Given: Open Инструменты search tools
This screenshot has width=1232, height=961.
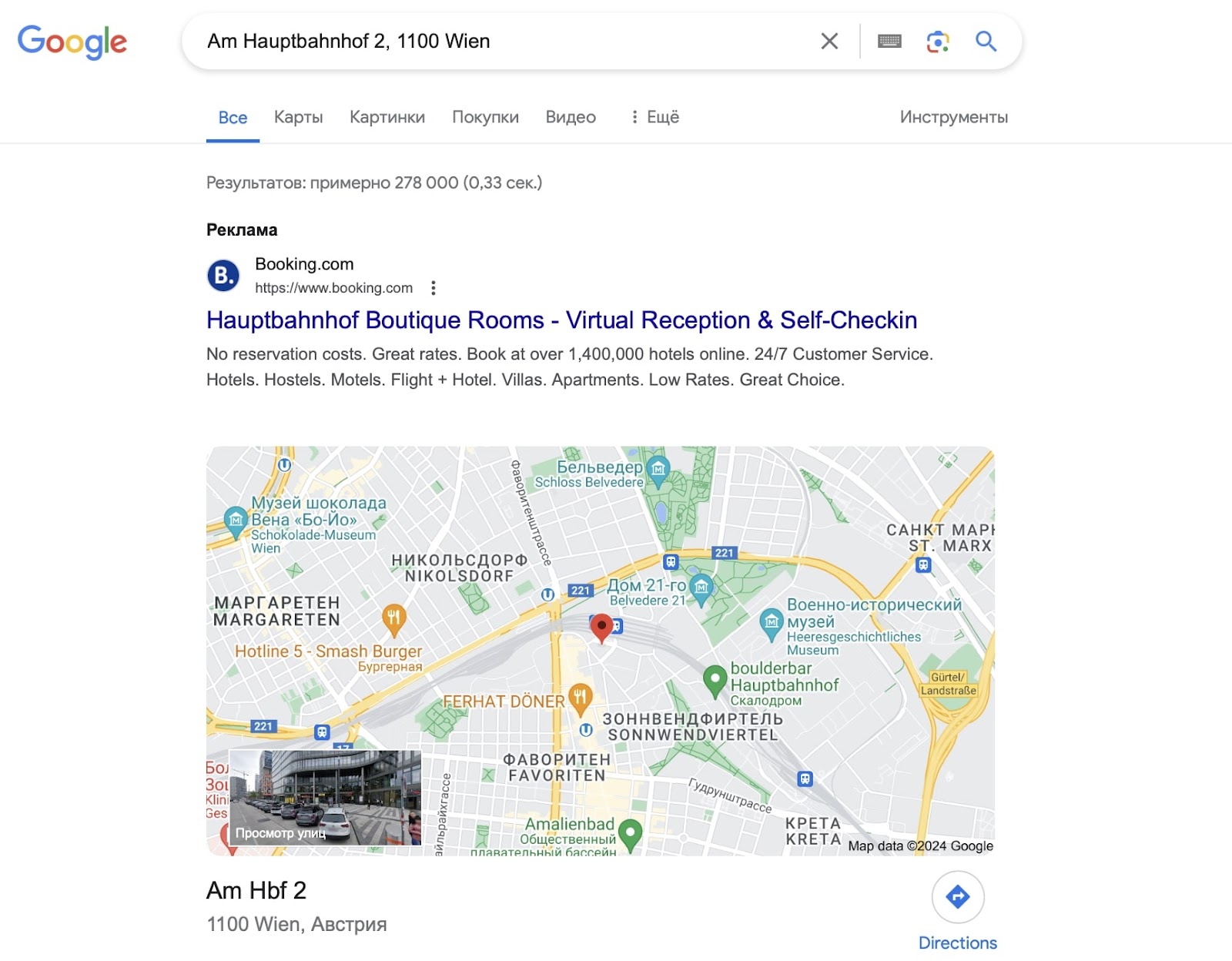Looking at the screenshot, I should (954, 117).
